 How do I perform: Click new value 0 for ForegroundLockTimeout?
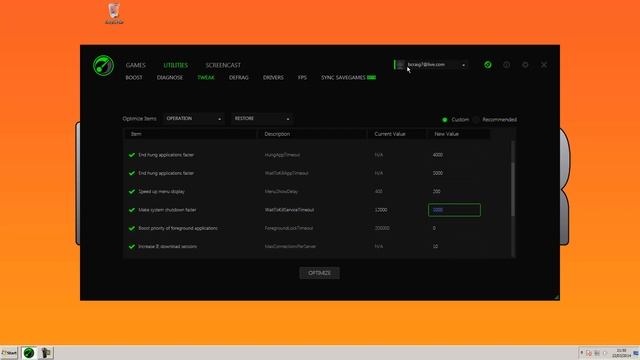pyautogui.click(x=434, y=229)
